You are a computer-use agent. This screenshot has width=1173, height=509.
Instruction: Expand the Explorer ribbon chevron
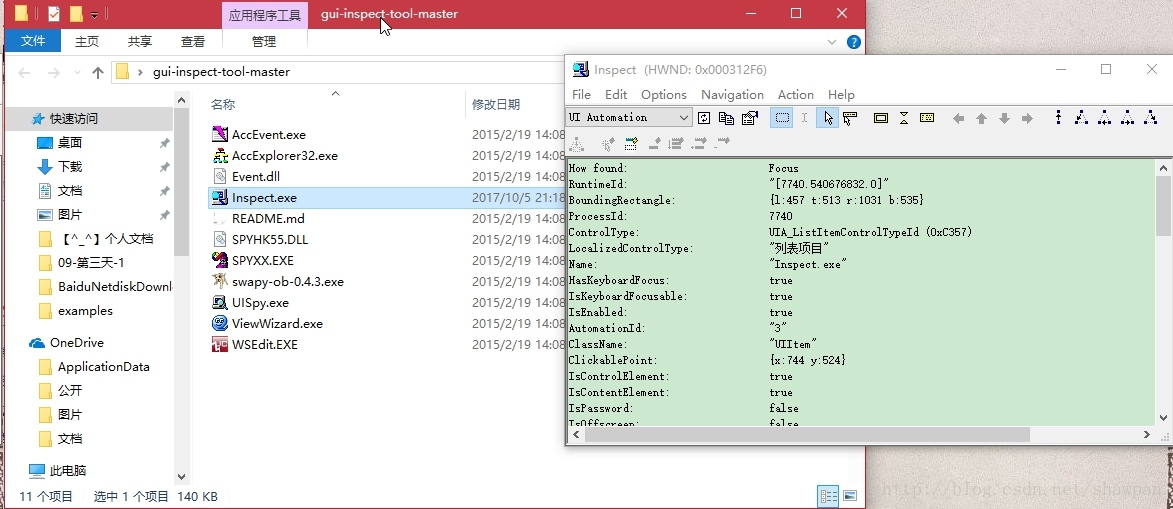point(834,43)
